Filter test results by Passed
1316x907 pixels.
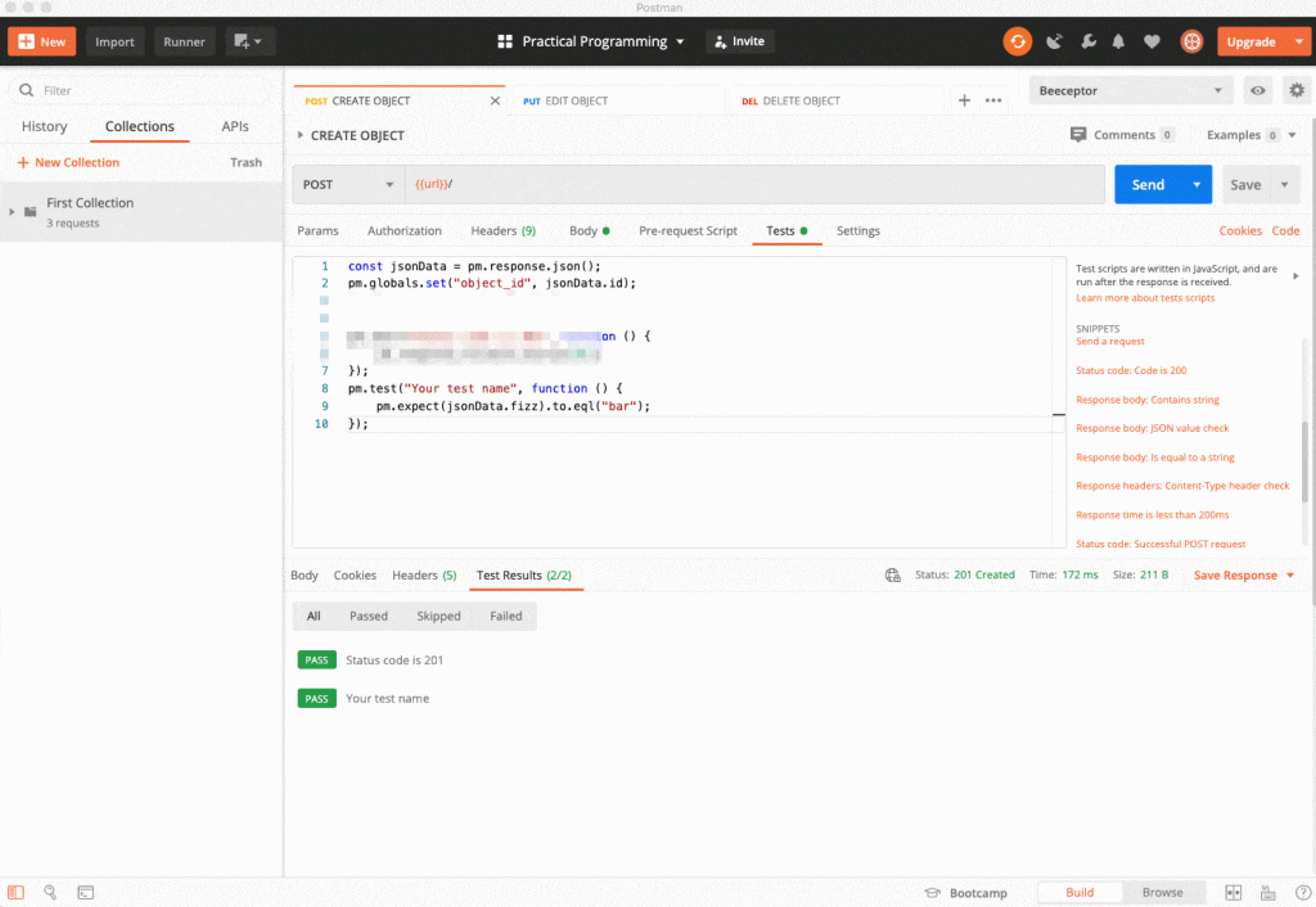click(368, 616)
